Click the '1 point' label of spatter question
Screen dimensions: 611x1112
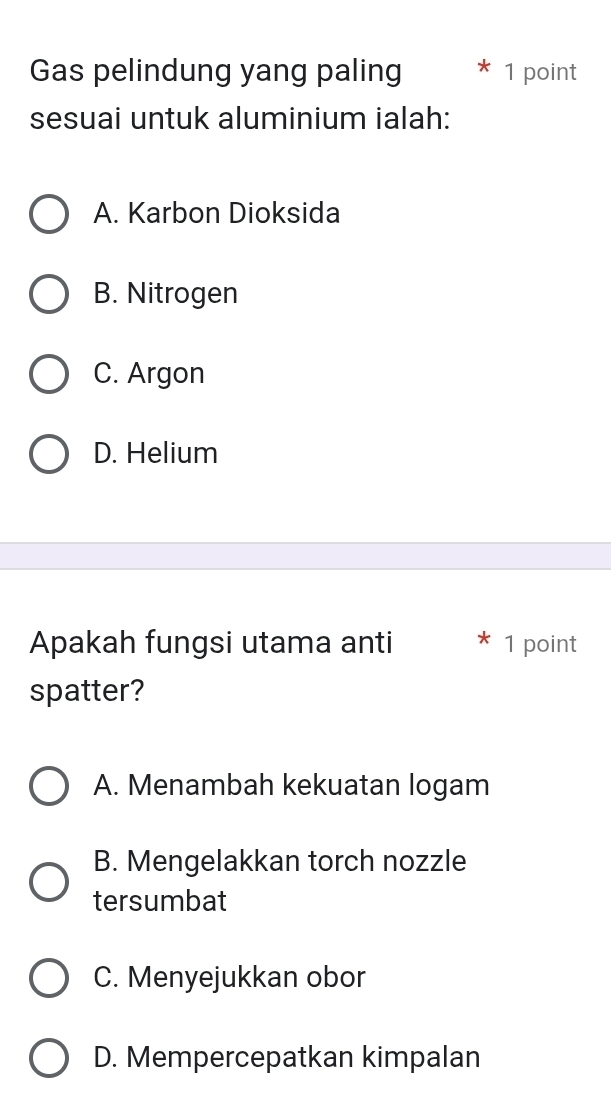point(540,644)
